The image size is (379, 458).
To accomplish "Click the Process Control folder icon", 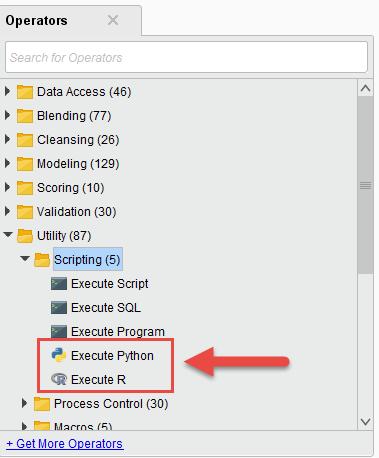I will [42, 404].
